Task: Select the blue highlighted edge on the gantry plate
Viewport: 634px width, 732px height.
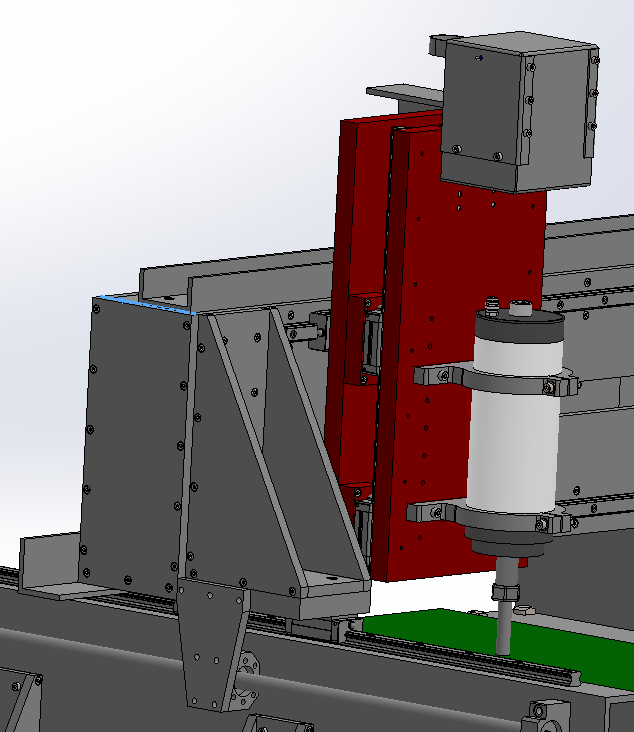Action: [x=145, y=304]
